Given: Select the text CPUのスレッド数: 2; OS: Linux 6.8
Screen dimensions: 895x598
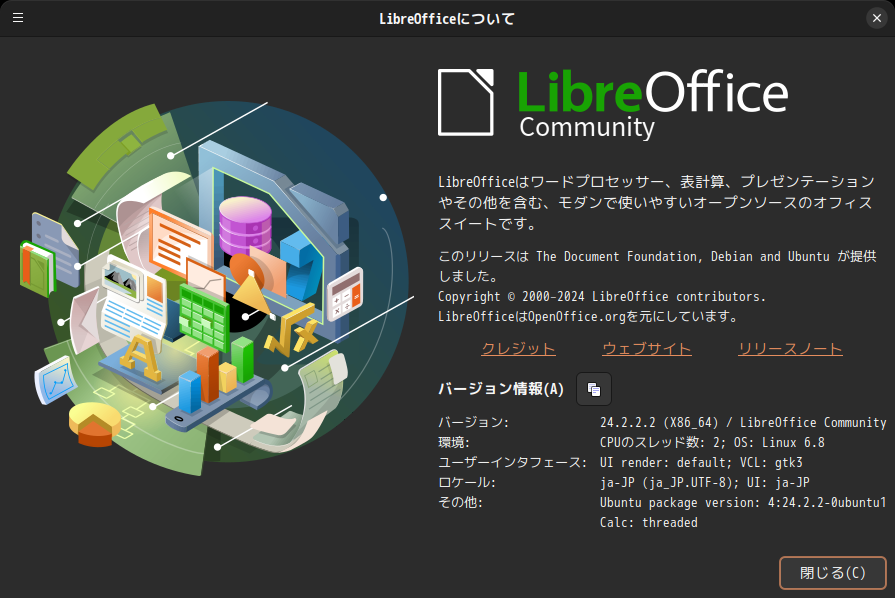Looking at the screenshot, I should click(x=712, y=443).
